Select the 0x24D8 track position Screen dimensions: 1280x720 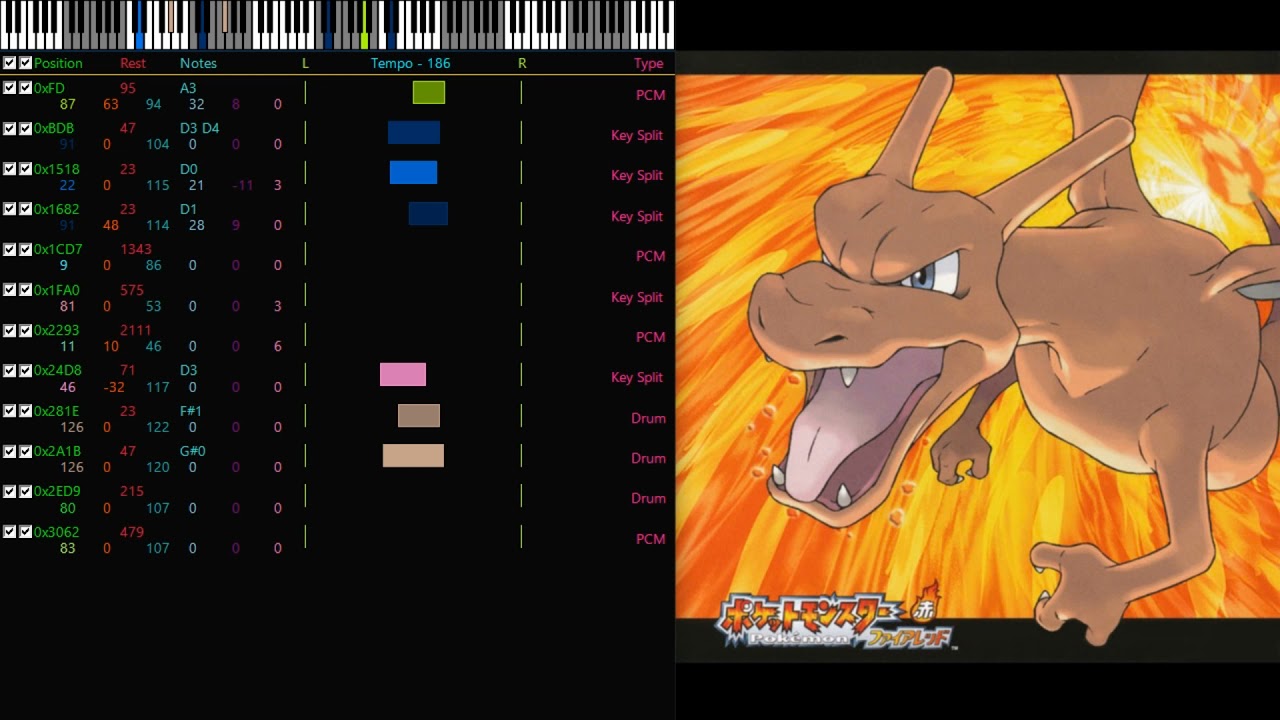[x=58, y=370]
